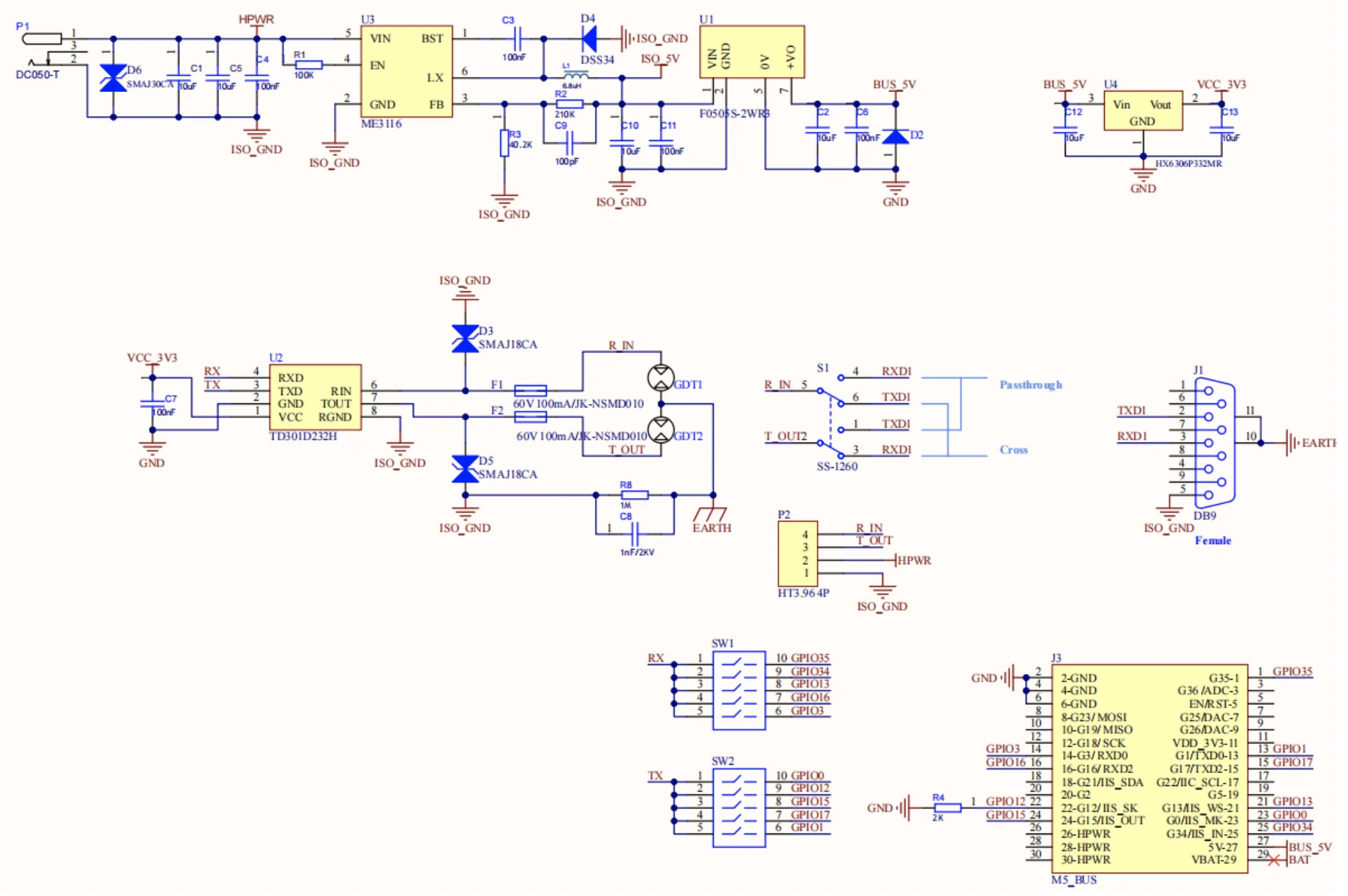Image resolution: width=1348 pixels, height=896 pixels.
Task: Click GPIO35 label on SW1 pin 10
Action: pyautogui.click(x=810, y=658)
